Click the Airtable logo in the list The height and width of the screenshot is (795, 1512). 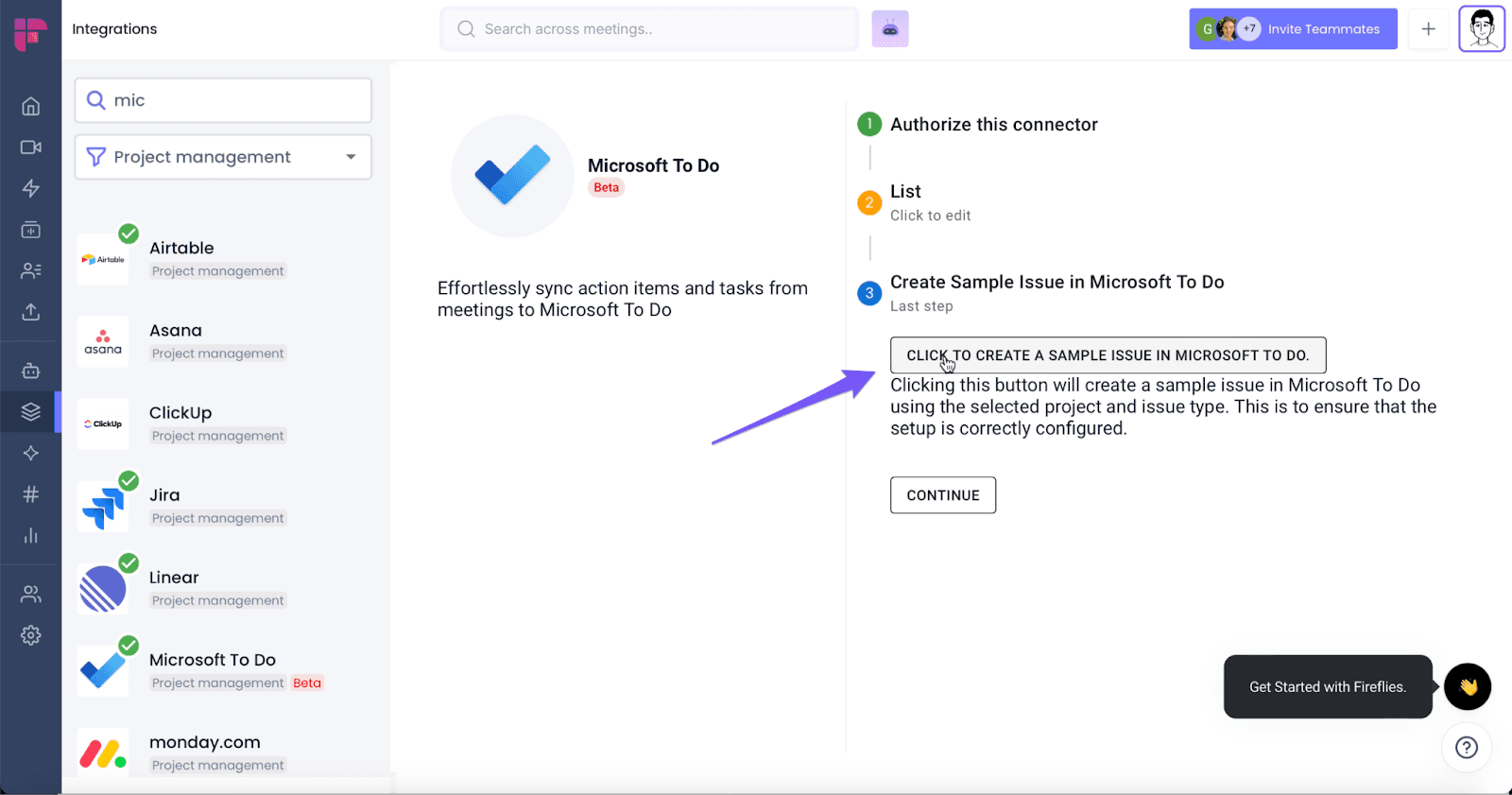[103, 259]
